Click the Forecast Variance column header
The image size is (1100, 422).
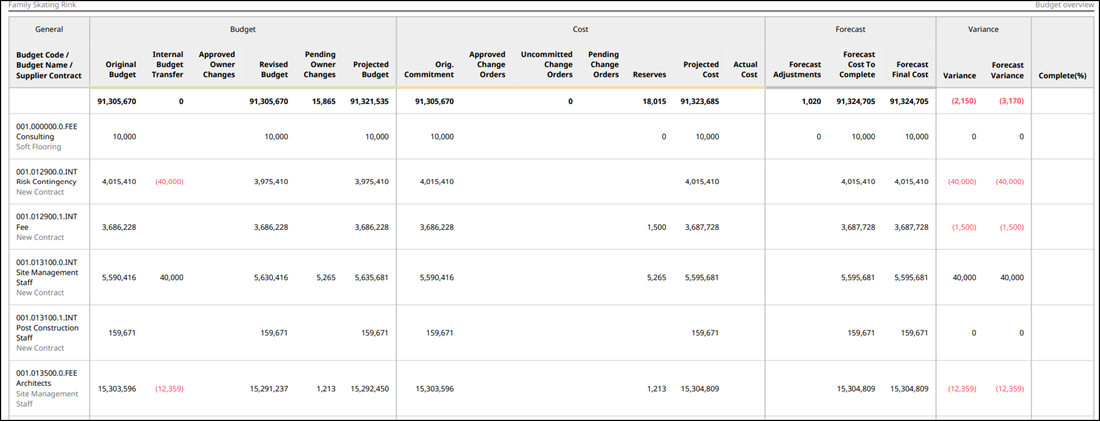point(1007,69)
